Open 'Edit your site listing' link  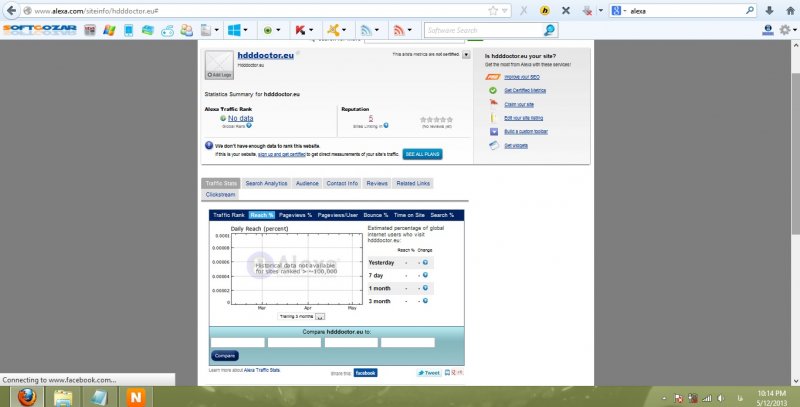pyautogui.click(x=523, y=118)
